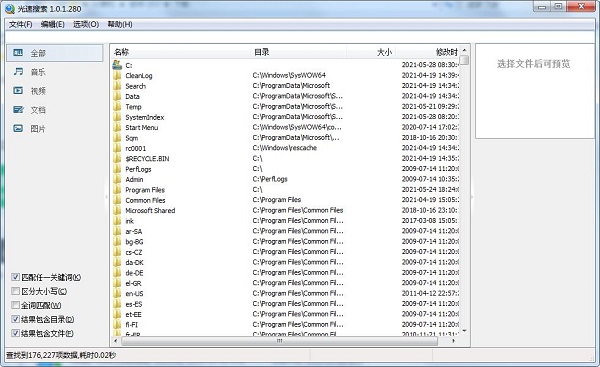Enable 全词匹配 whole word checkbox
Image resolution: width=600 pixels, height=367 pixels.
point(15,305)
